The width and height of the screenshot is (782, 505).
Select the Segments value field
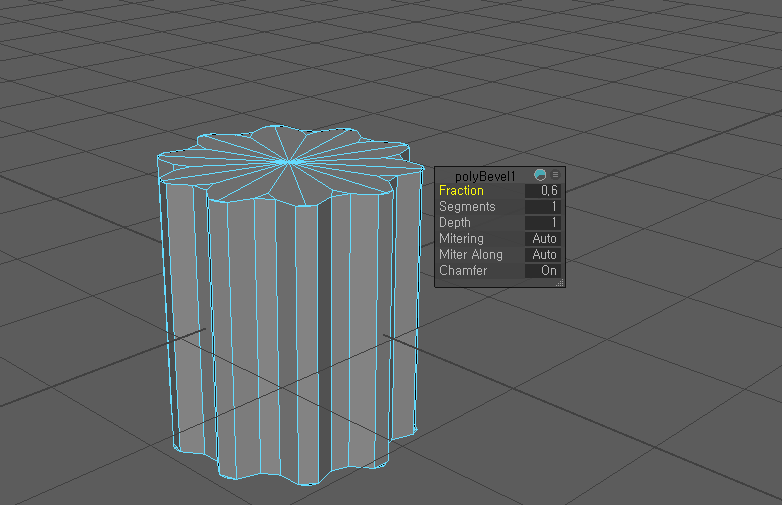pos(543,206)
